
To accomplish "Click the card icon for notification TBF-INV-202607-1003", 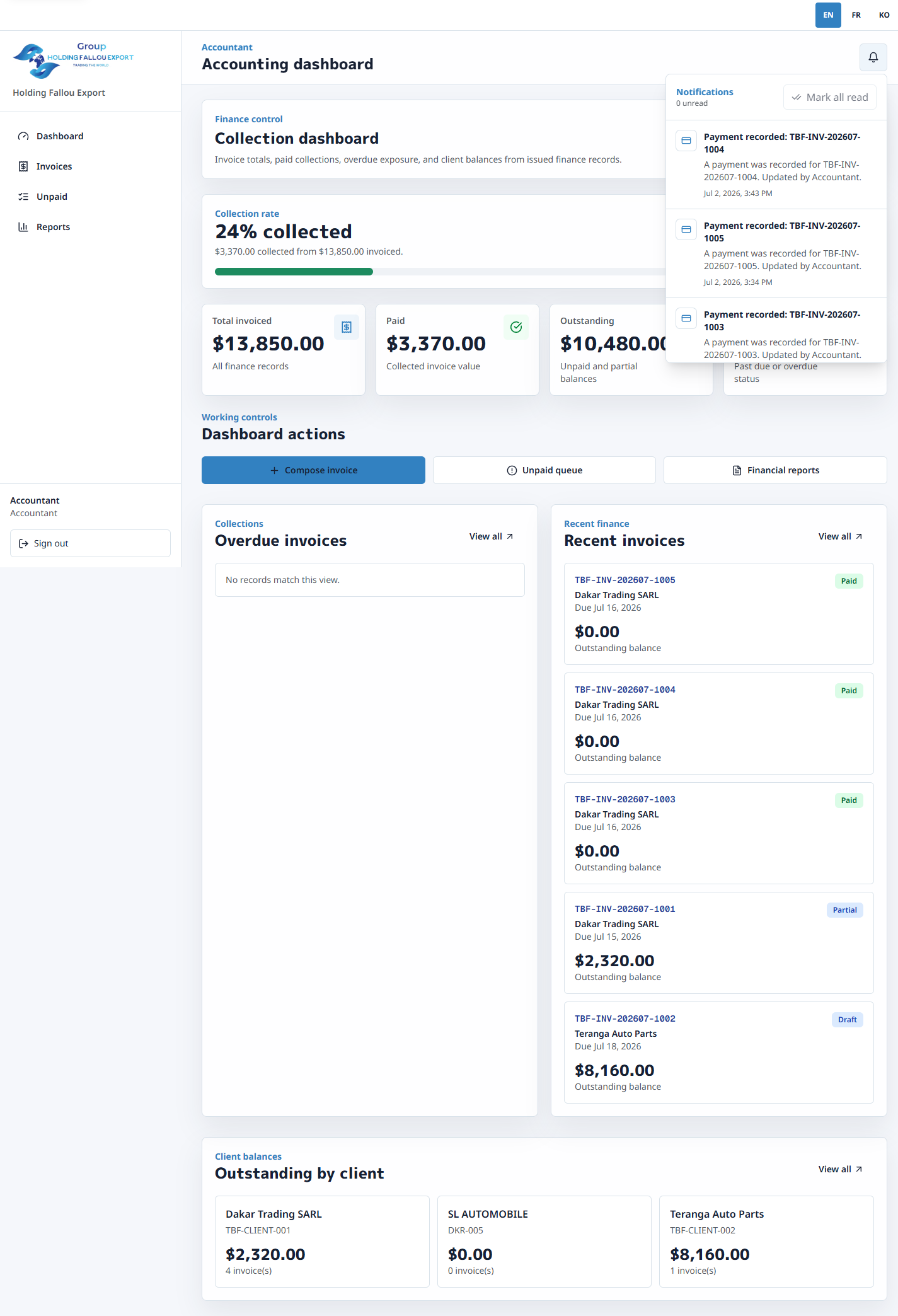I will coord(686,318).
